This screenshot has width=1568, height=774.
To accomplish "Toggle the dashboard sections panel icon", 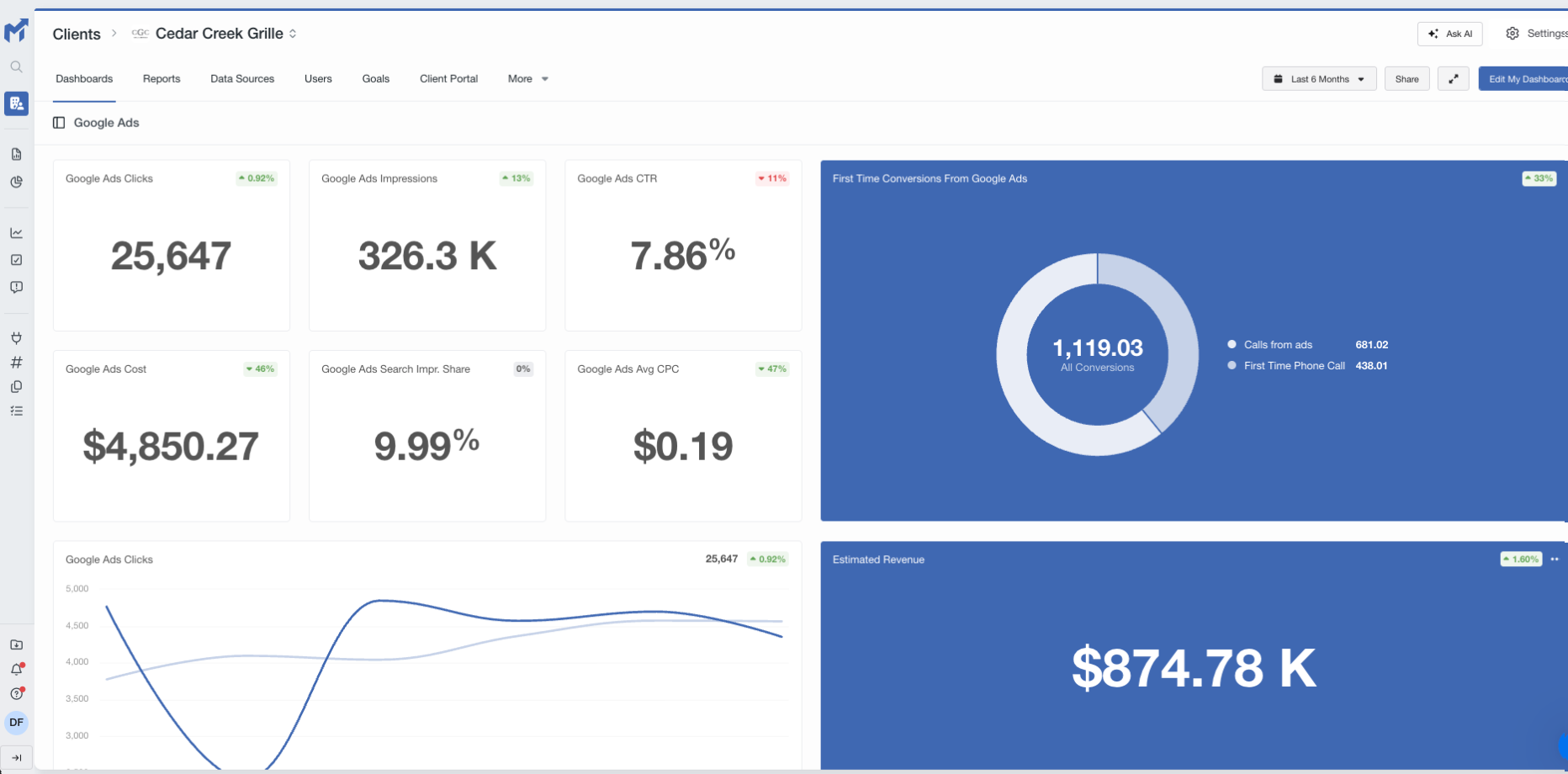I will tap(59, 123).
